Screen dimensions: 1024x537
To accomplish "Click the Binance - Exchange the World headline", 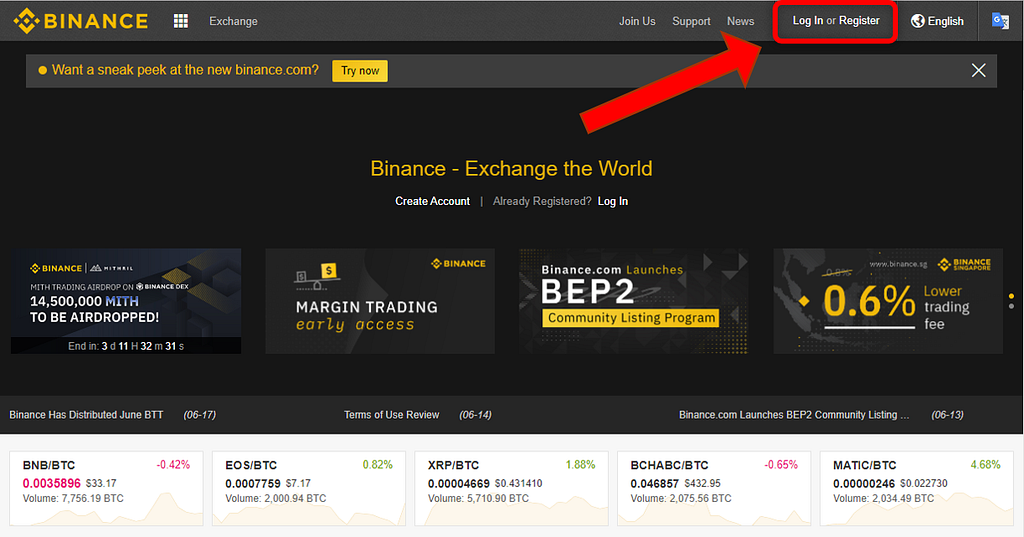I will click(x=511, y=169).
